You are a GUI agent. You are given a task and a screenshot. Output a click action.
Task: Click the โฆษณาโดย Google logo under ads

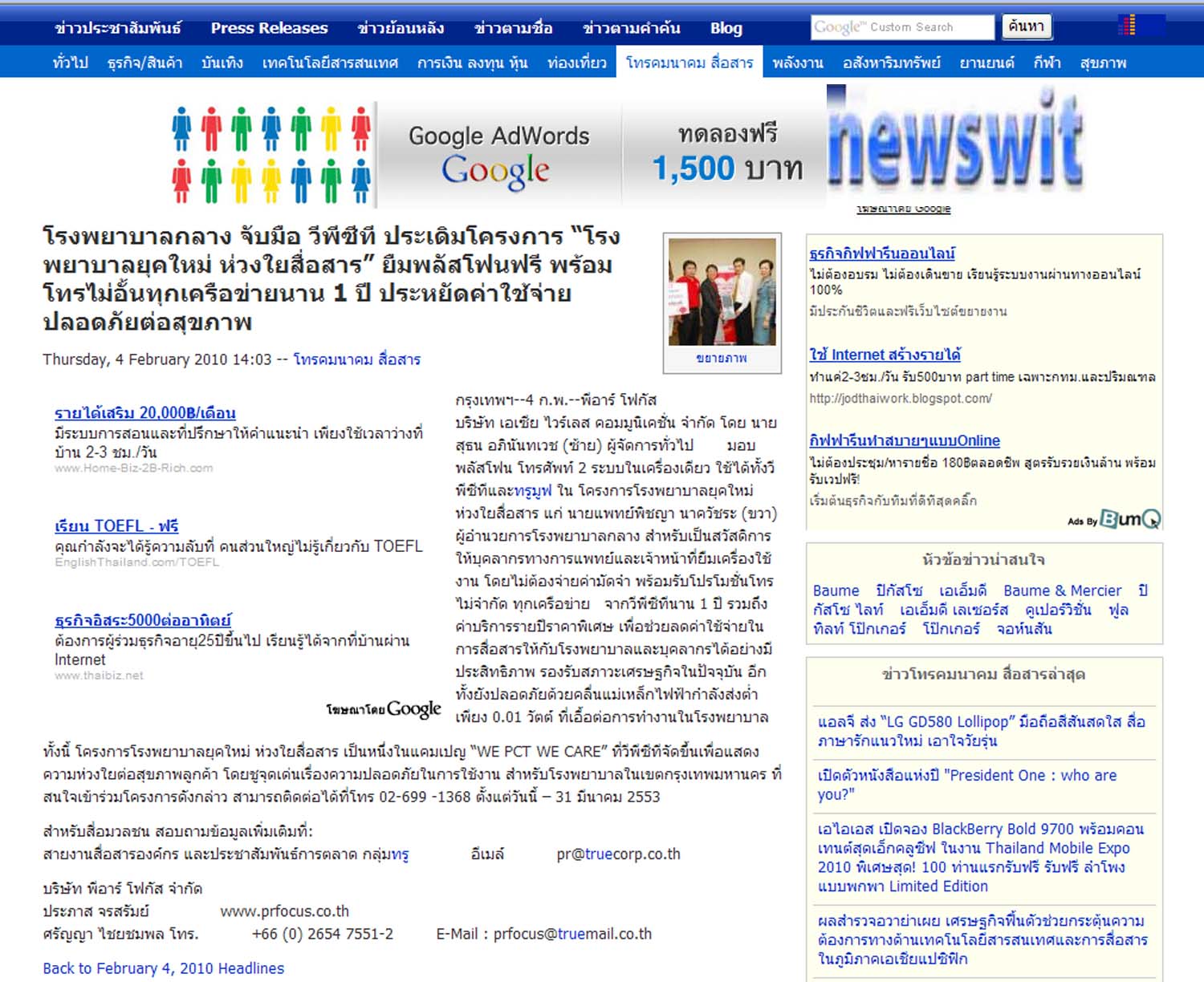click(384, 709)
